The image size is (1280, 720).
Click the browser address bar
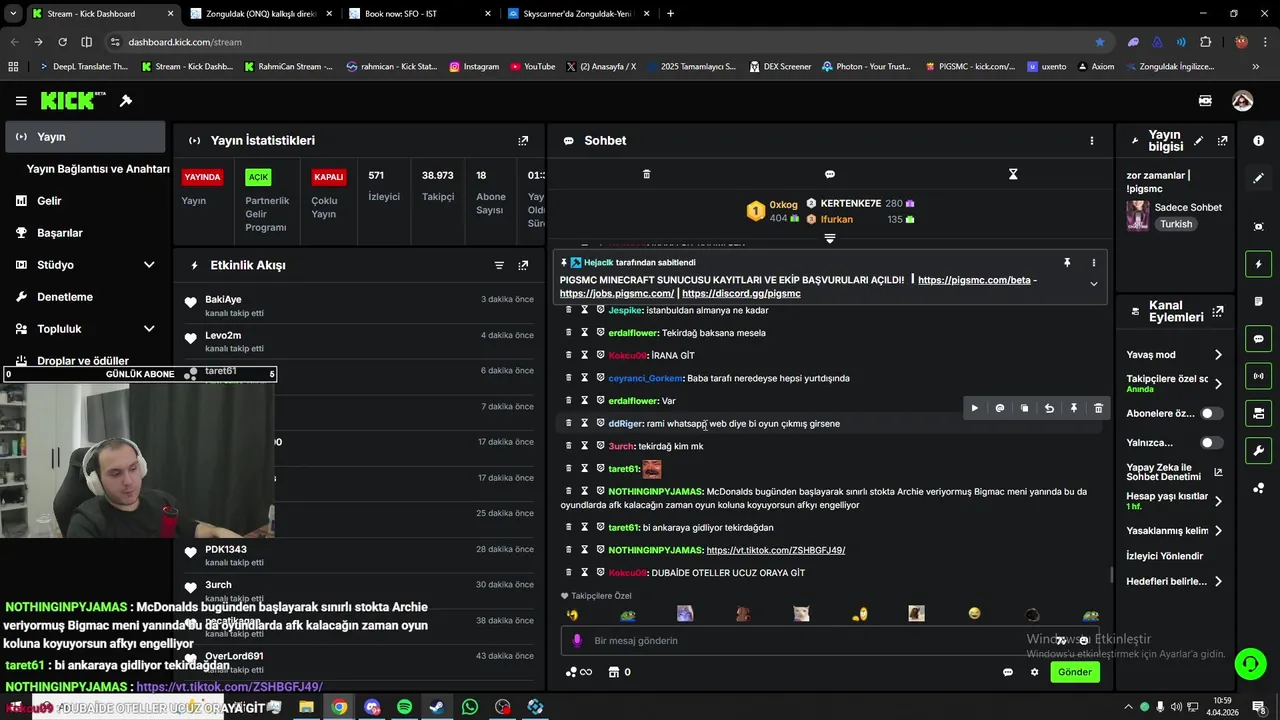click(x=600, y=42)
